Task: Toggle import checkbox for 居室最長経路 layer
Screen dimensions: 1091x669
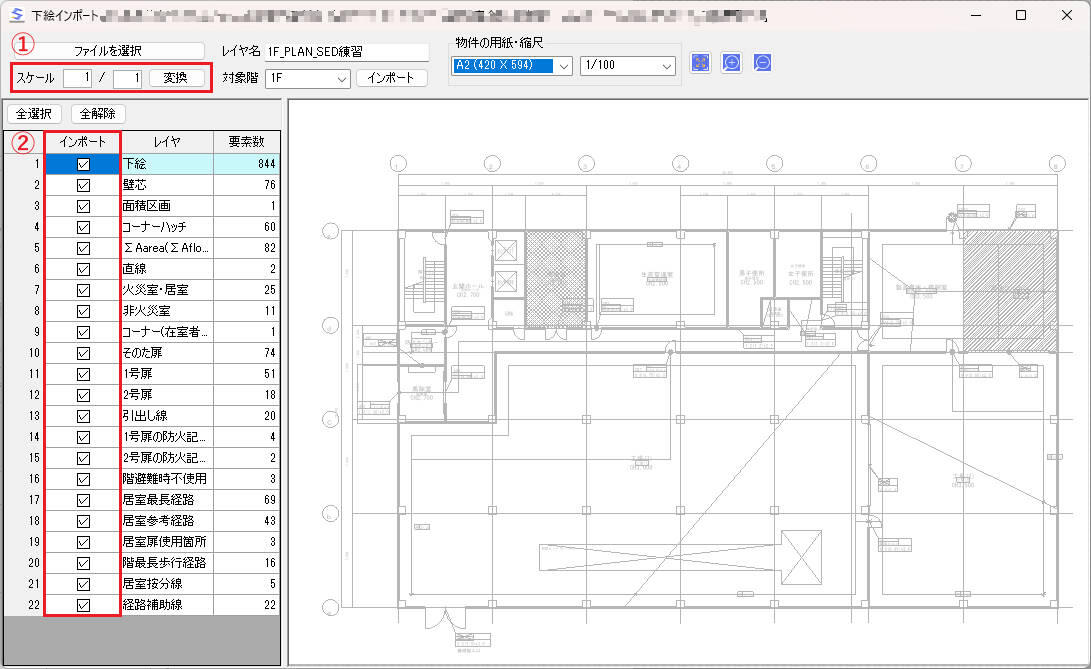Action: point(83,500)
